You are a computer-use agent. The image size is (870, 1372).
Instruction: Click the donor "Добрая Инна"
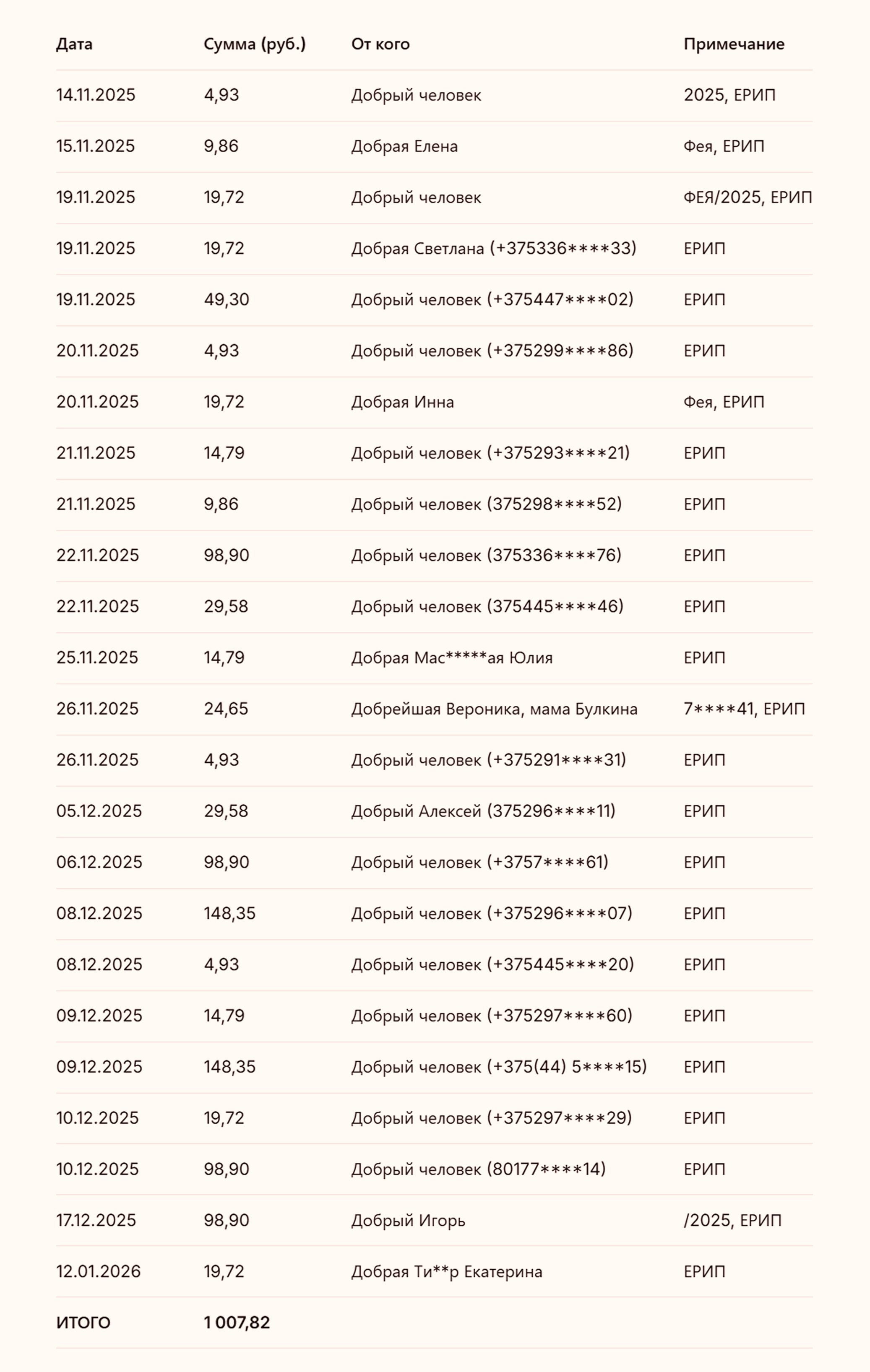coord(403,402)
